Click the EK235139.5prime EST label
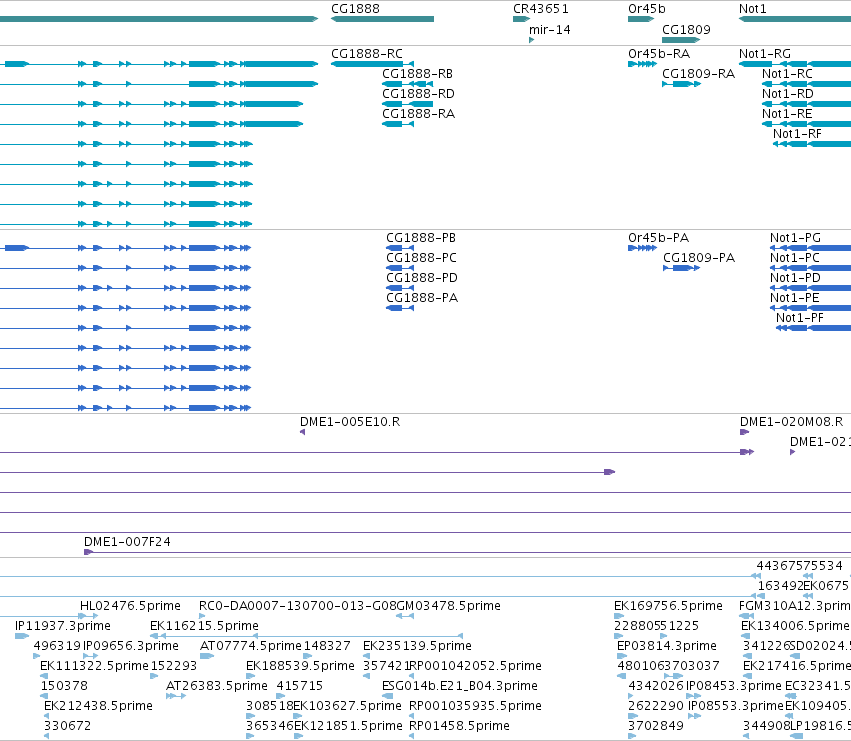Screen dimensions: 851x741 pyautogui.click(x=417, y=646)
